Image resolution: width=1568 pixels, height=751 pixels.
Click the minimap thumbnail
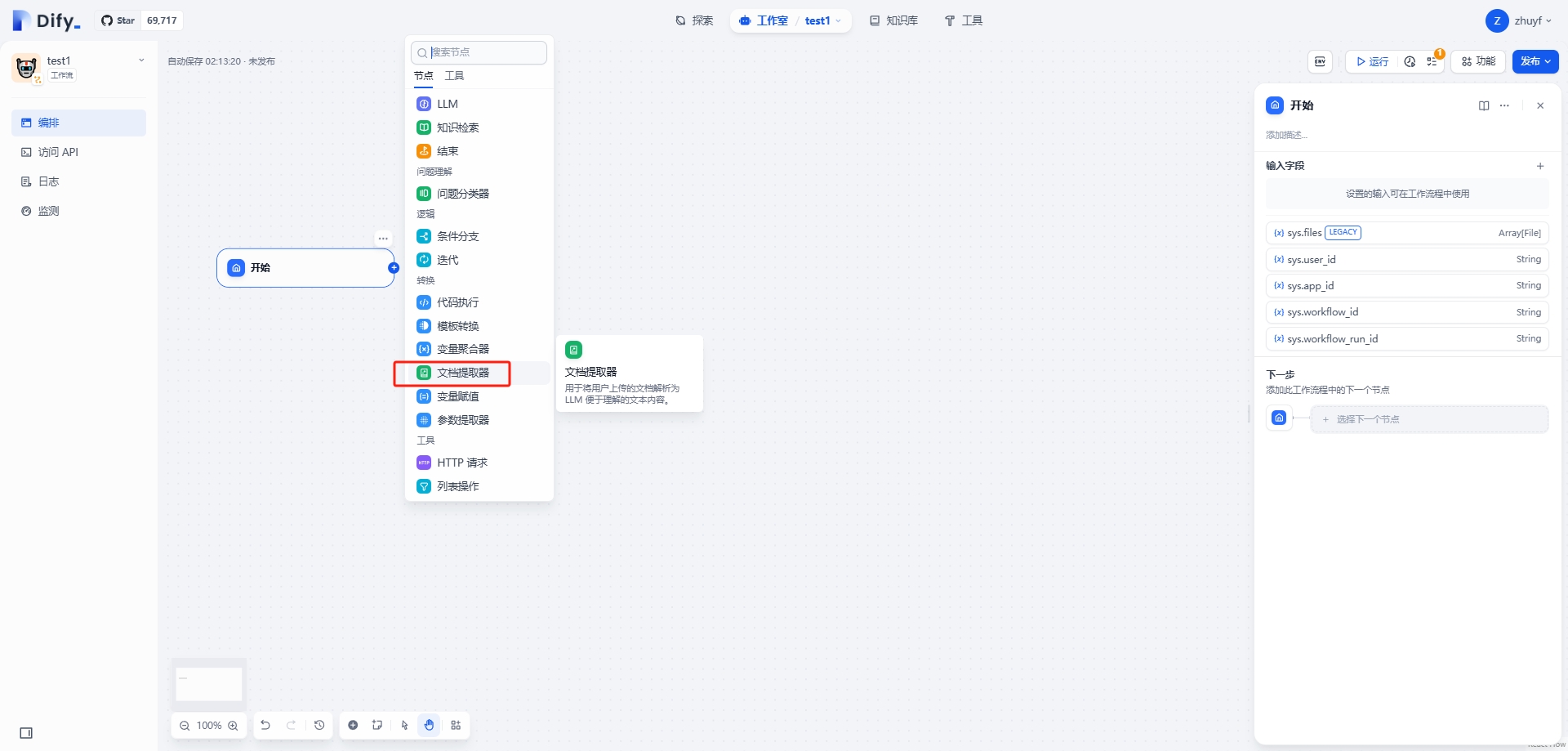[209, 684]
